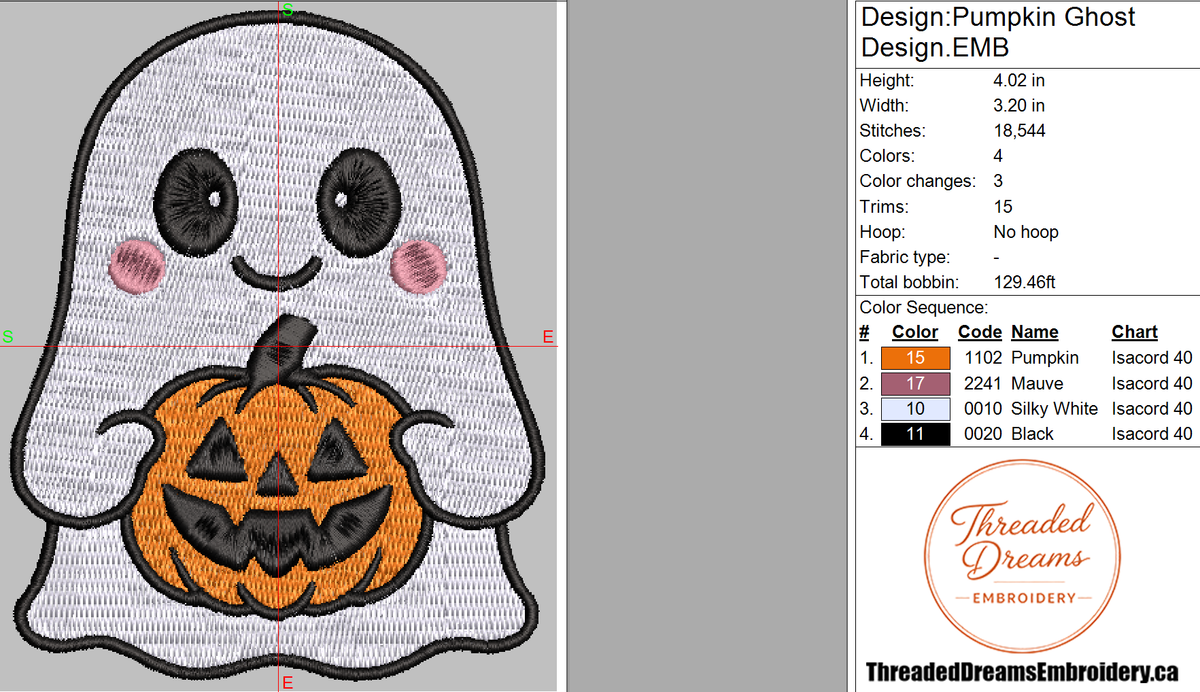This screenshot has height=692, width=1200.
Task: Click the Height value 4.02 in
Action: point(1019,80)
